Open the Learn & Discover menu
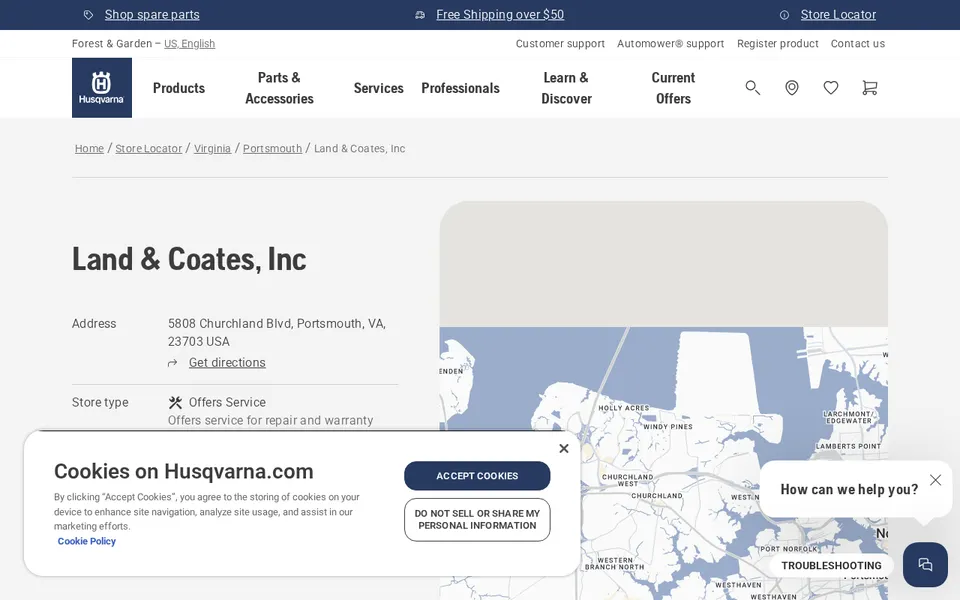 tap(566, 88)
